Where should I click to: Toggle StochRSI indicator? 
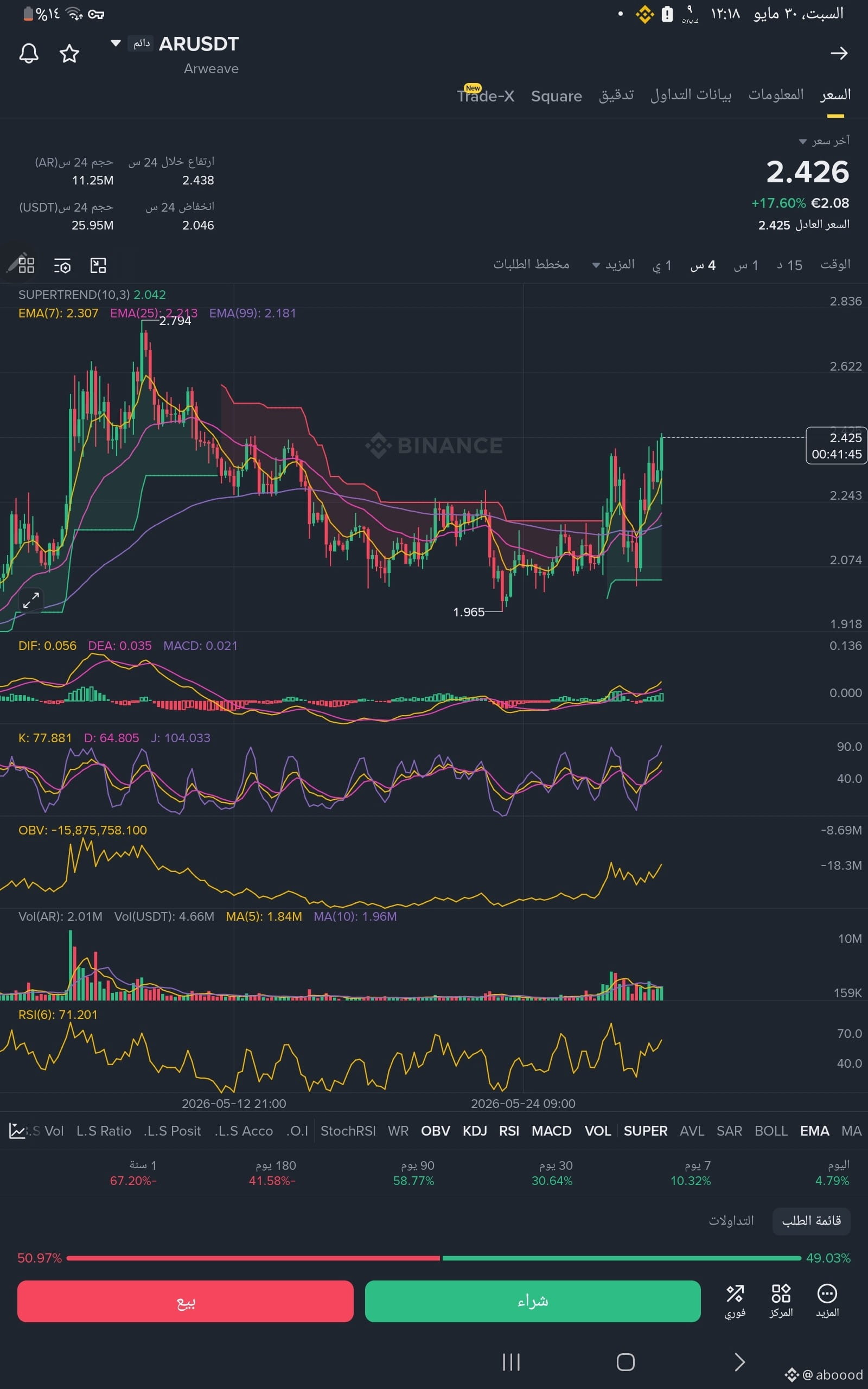pos(348,1131)
